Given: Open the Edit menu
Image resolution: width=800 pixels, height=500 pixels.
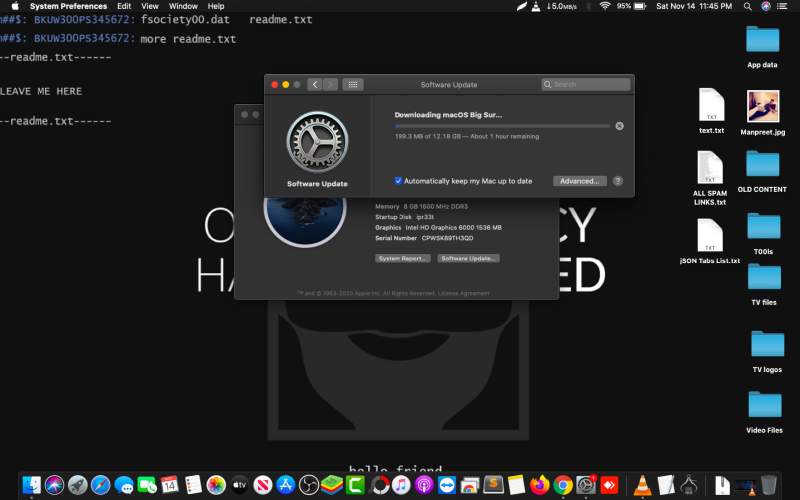Looking at the screenshot, I should (124, 6).
